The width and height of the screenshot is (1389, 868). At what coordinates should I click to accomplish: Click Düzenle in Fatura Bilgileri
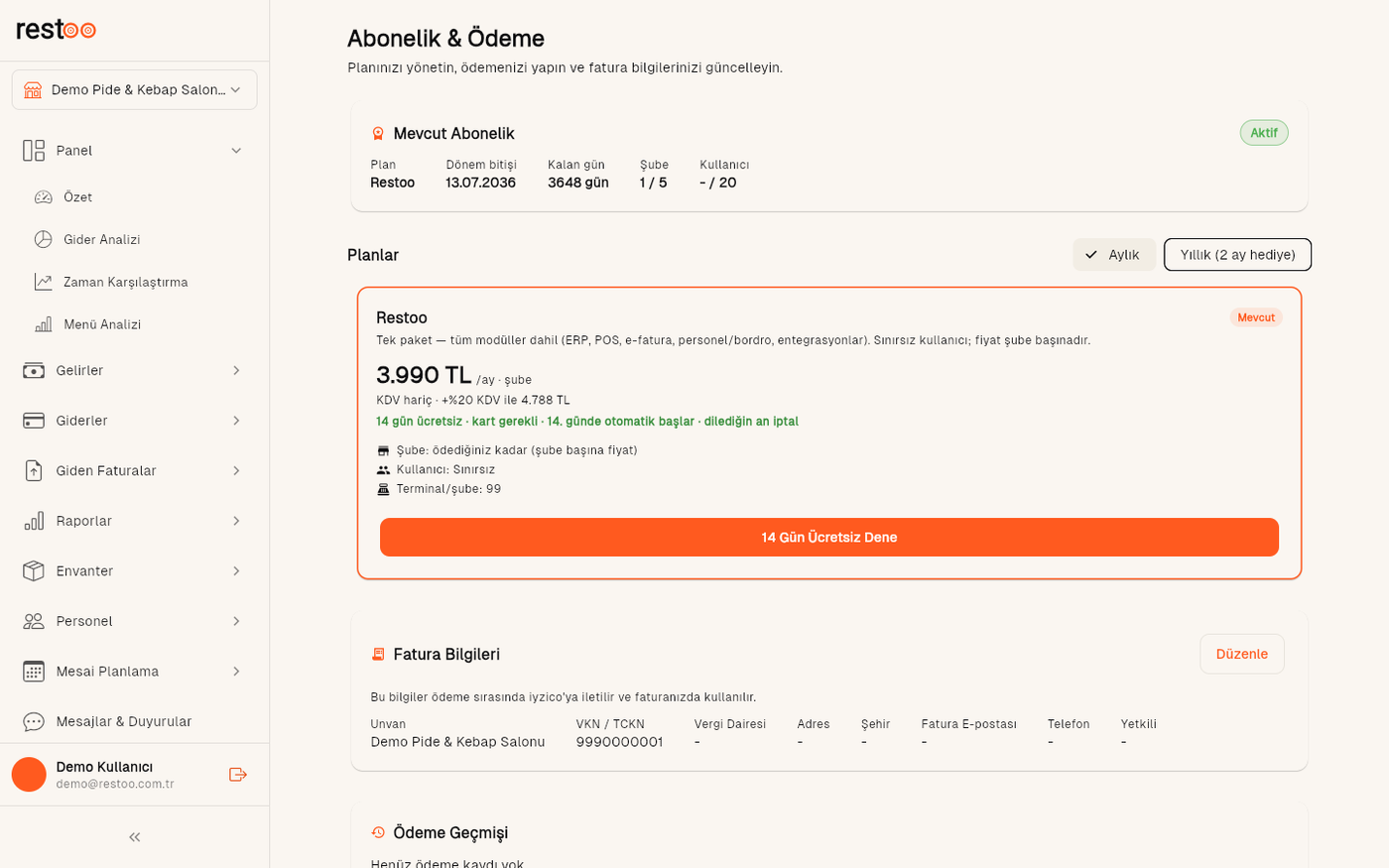(x=1242, y=654)
